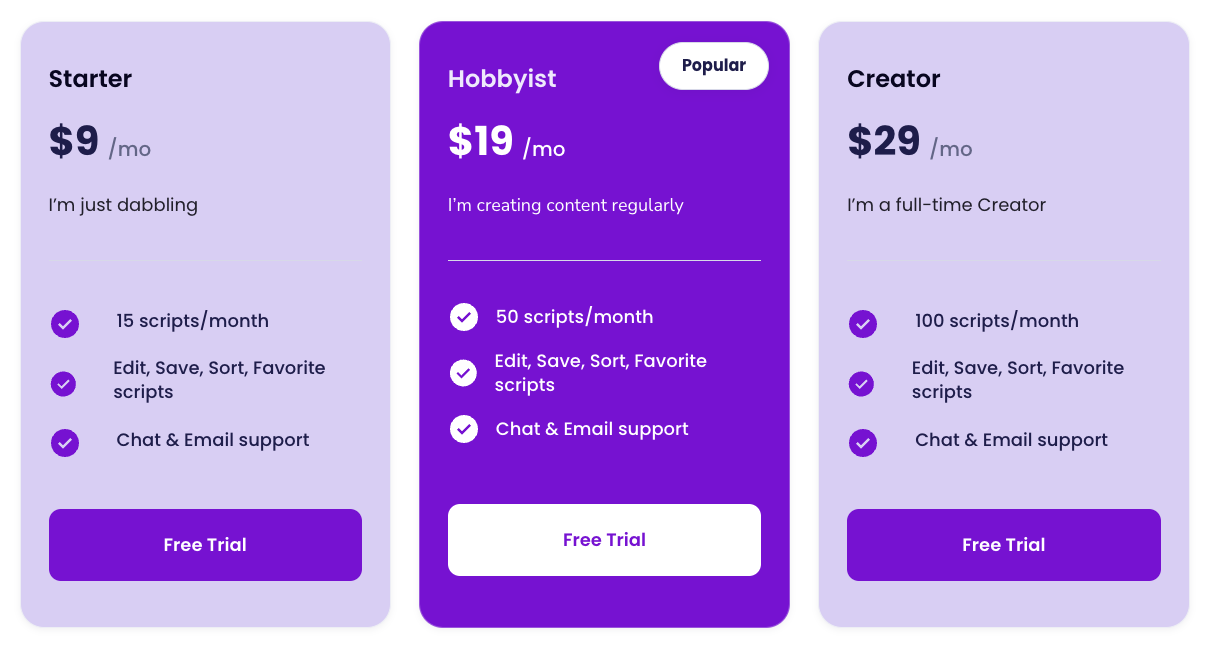Click Creator's Chat & Email support checkmark
Viewport: 1206px width, 648px height.
(863, 442)
